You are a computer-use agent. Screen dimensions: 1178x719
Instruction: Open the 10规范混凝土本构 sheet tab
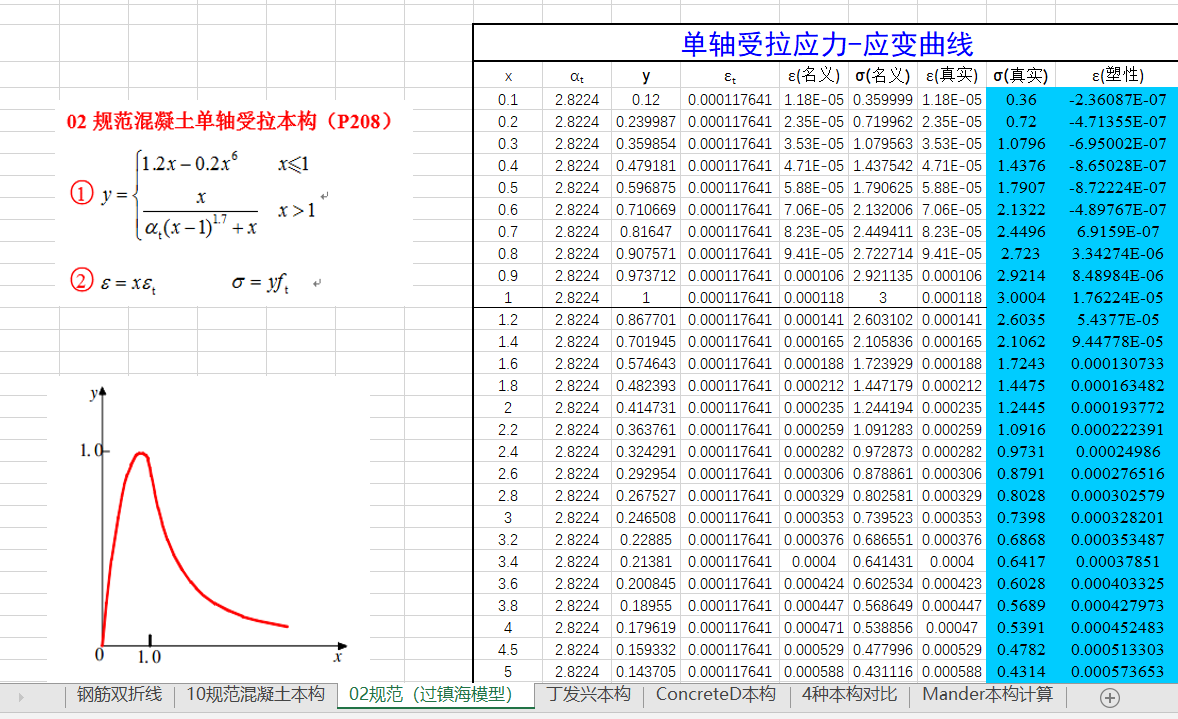pyautogui.click(x=255, y=695)
